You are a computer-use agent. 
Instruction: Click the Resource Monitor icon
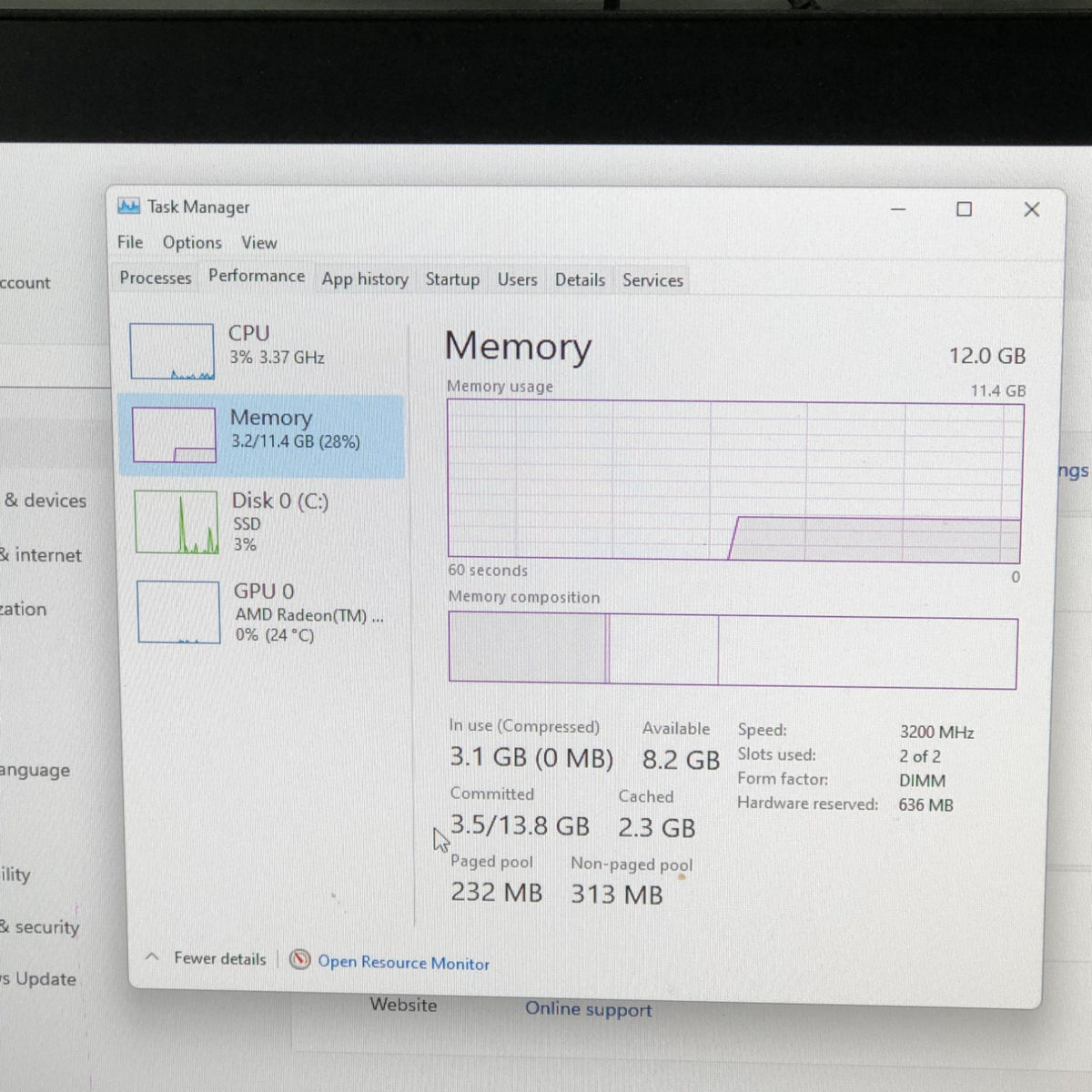pos(299,960)
